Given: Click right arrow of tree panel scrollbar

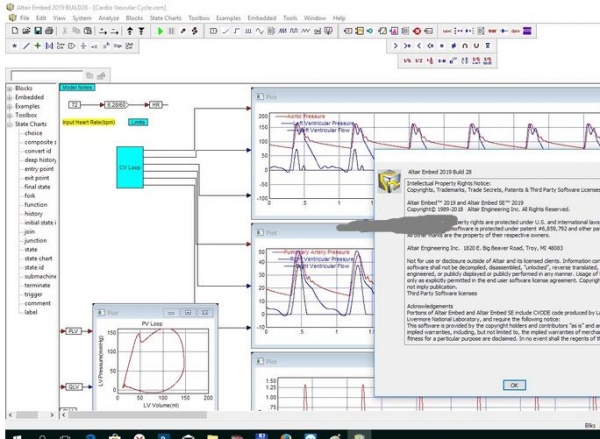Looking at the screenshot, I should [x=52, y=415].
